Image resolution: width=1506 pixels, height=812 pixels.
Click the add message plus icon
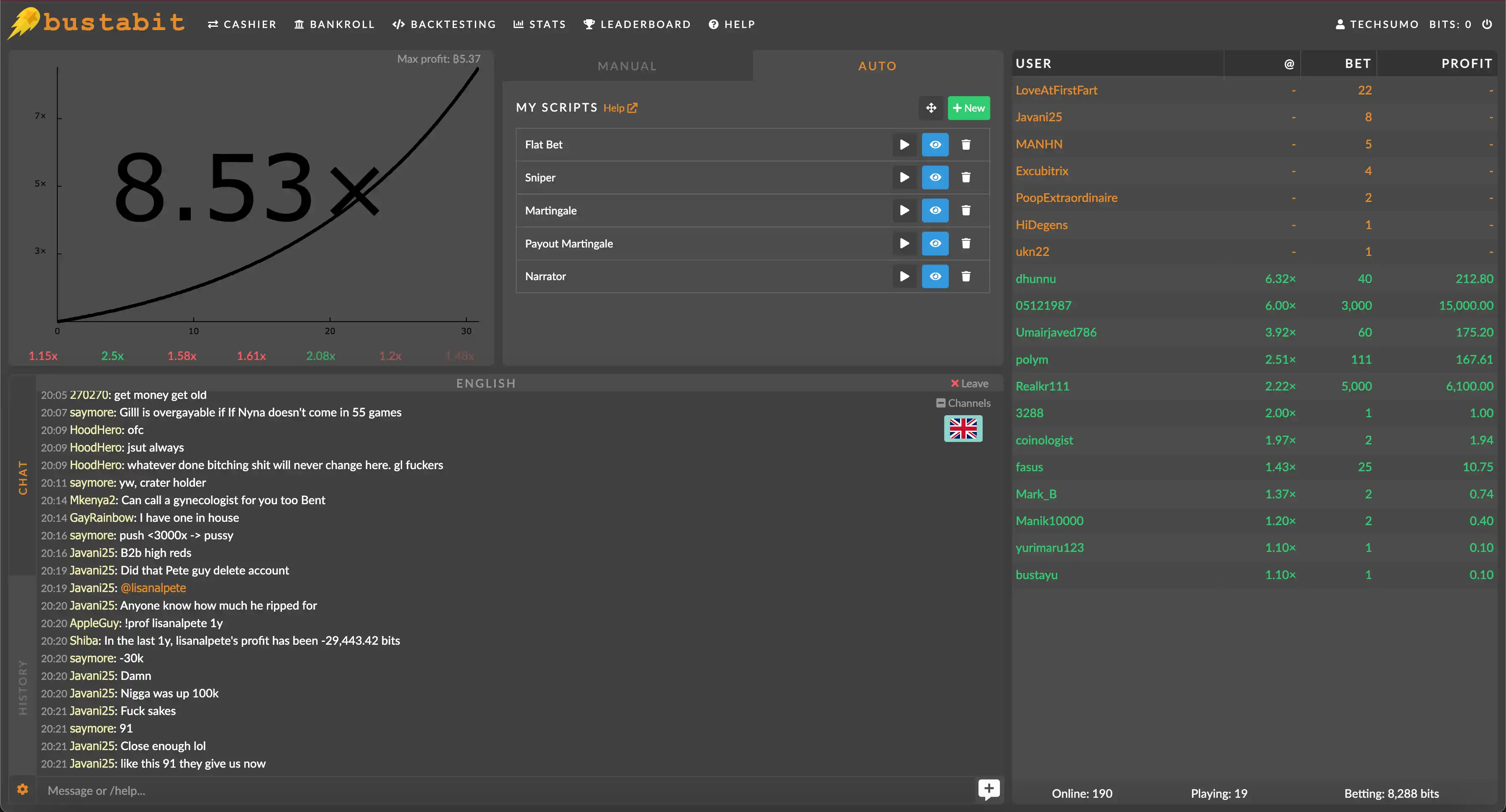click(989, 790)
